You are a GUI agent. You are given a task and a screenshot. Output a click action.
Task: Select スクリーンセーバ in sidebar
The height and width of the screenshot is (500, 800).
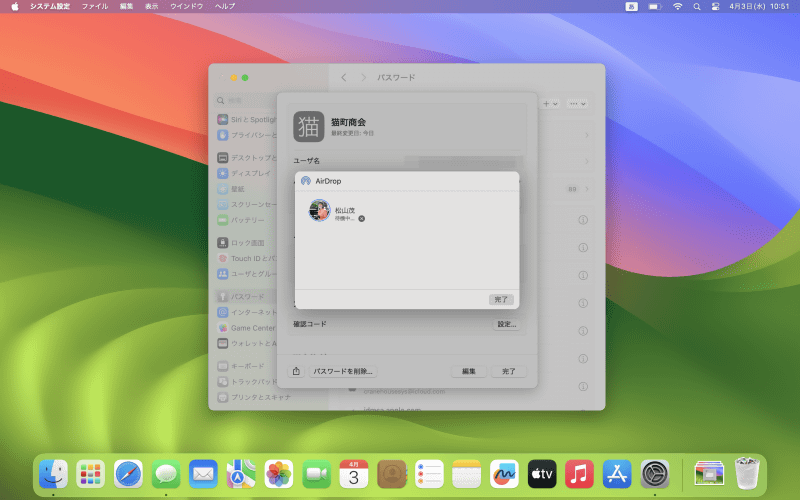247,205
